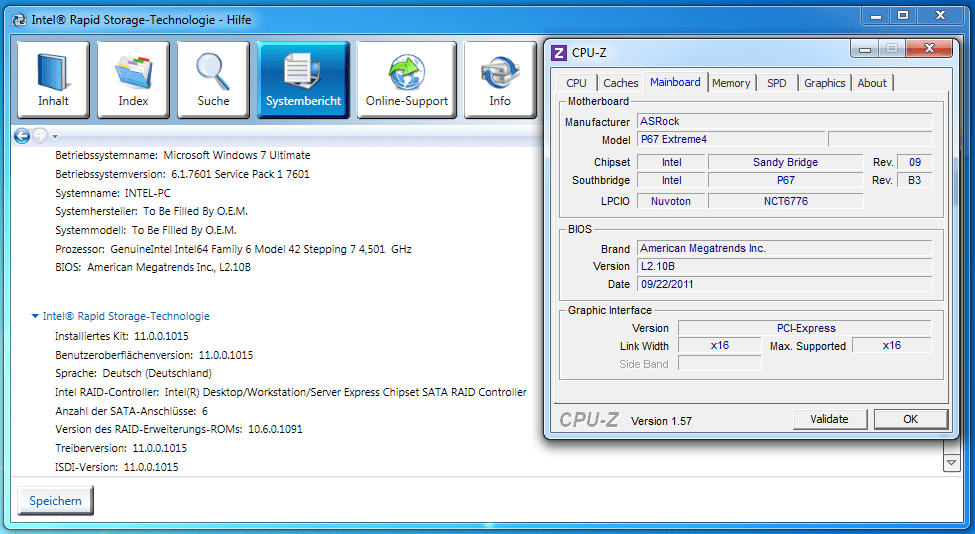Click the Sandy Bridge chipset field
Image resolution: width=975 pixels, height=534 pixels.
coord(785,162)
